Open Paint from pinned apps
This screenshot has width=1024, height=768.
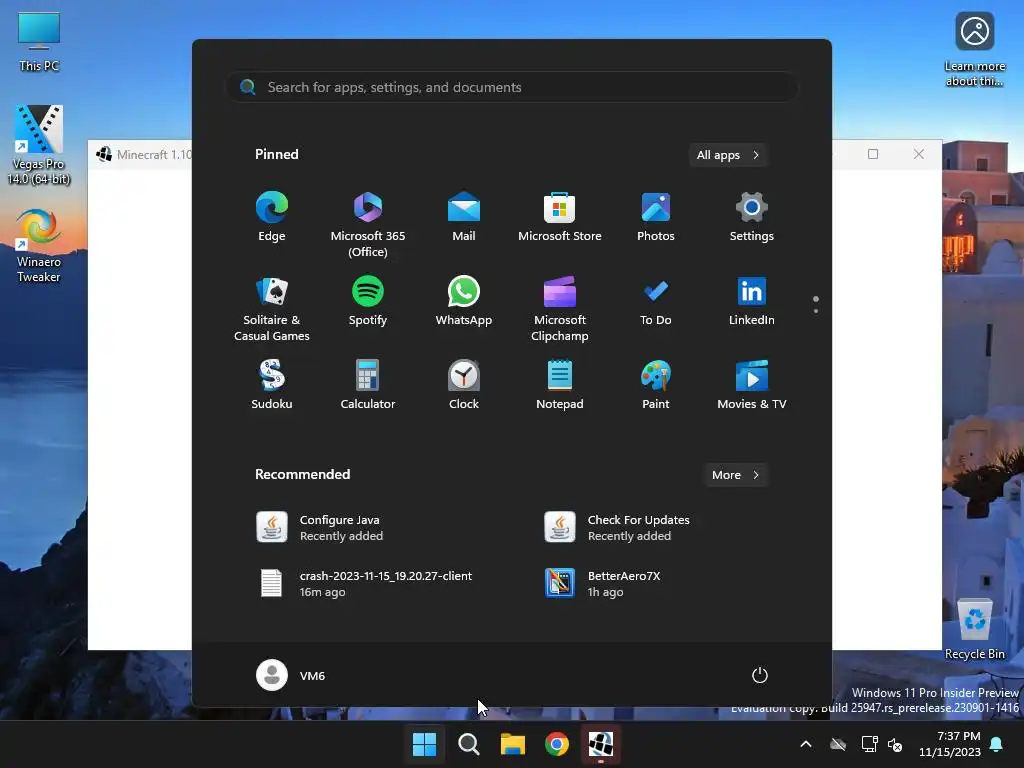point(656,385)
